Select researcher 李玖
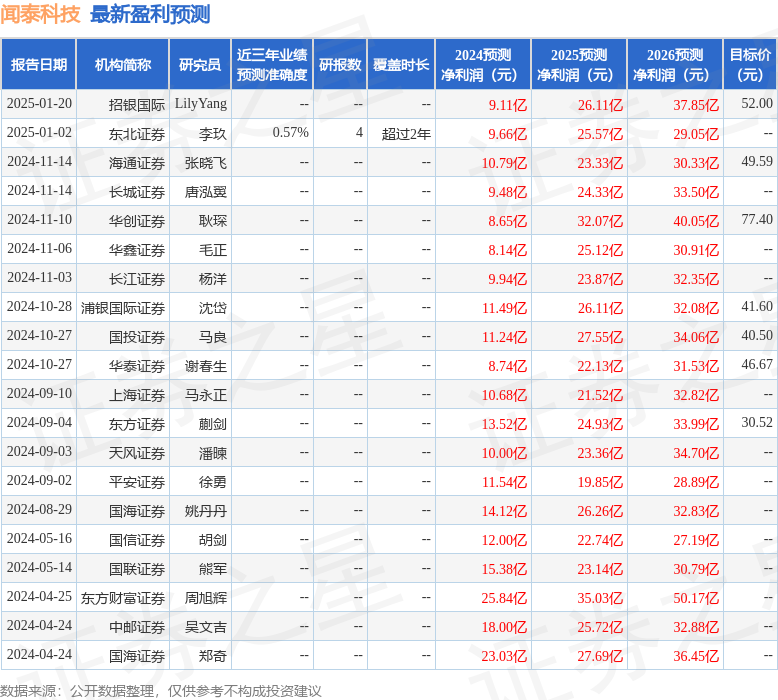 (212, 134)
